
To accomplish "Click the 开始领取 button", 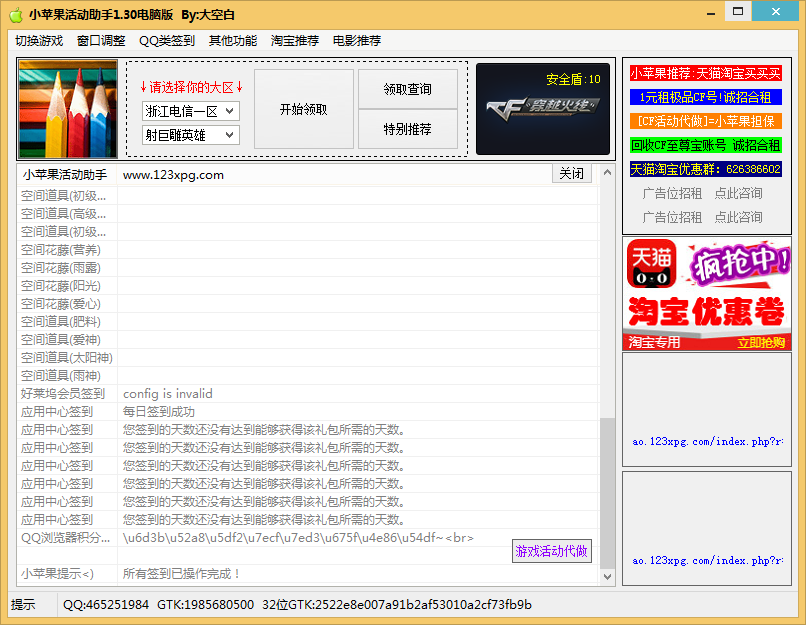I will pos(304,109).
